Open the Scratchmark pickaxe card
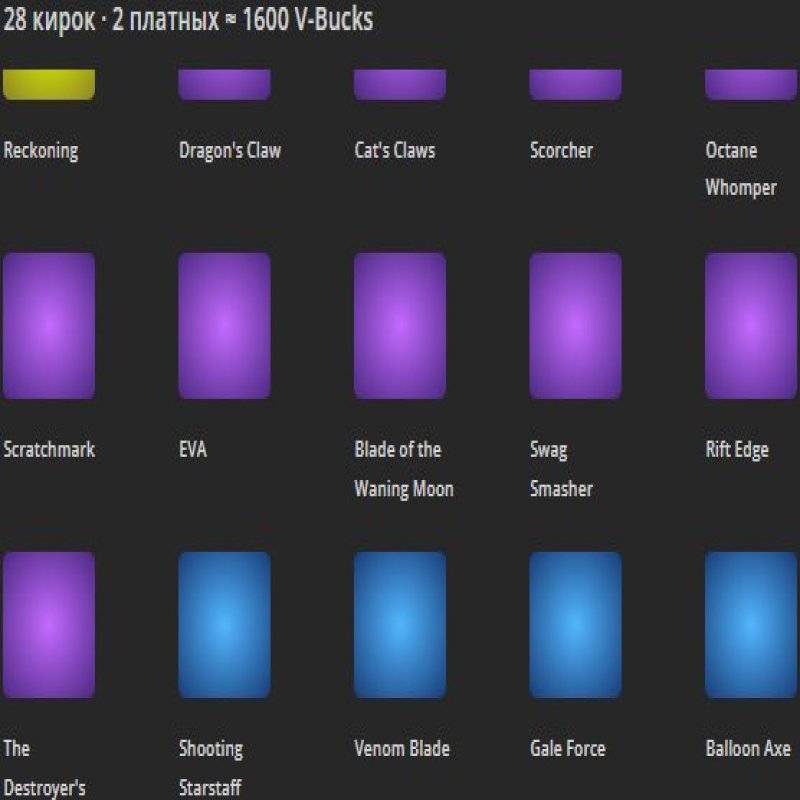800x800 pixels. coord(49,326)
